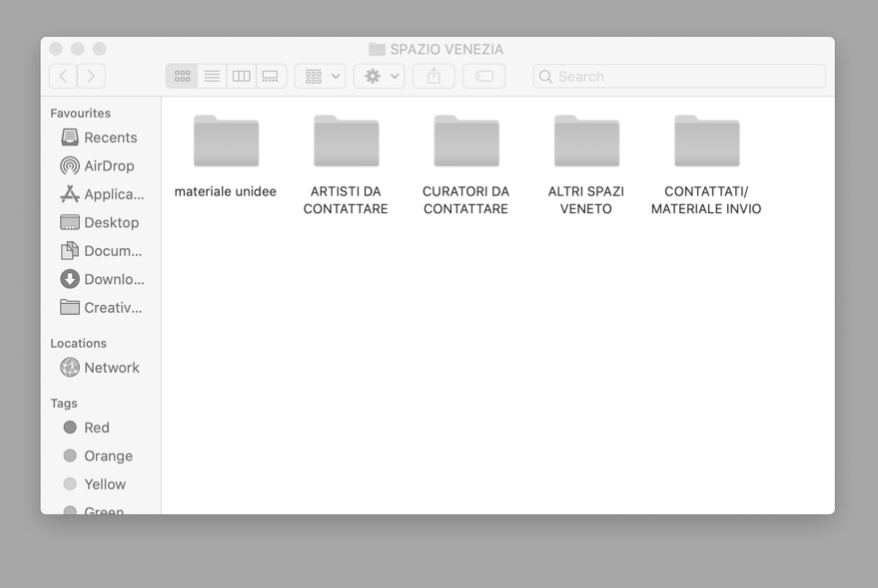This screenshot has width=878, height=588.
Task: Select the ALTRI SPAZI VENETO folder icon
Action: 586,141
